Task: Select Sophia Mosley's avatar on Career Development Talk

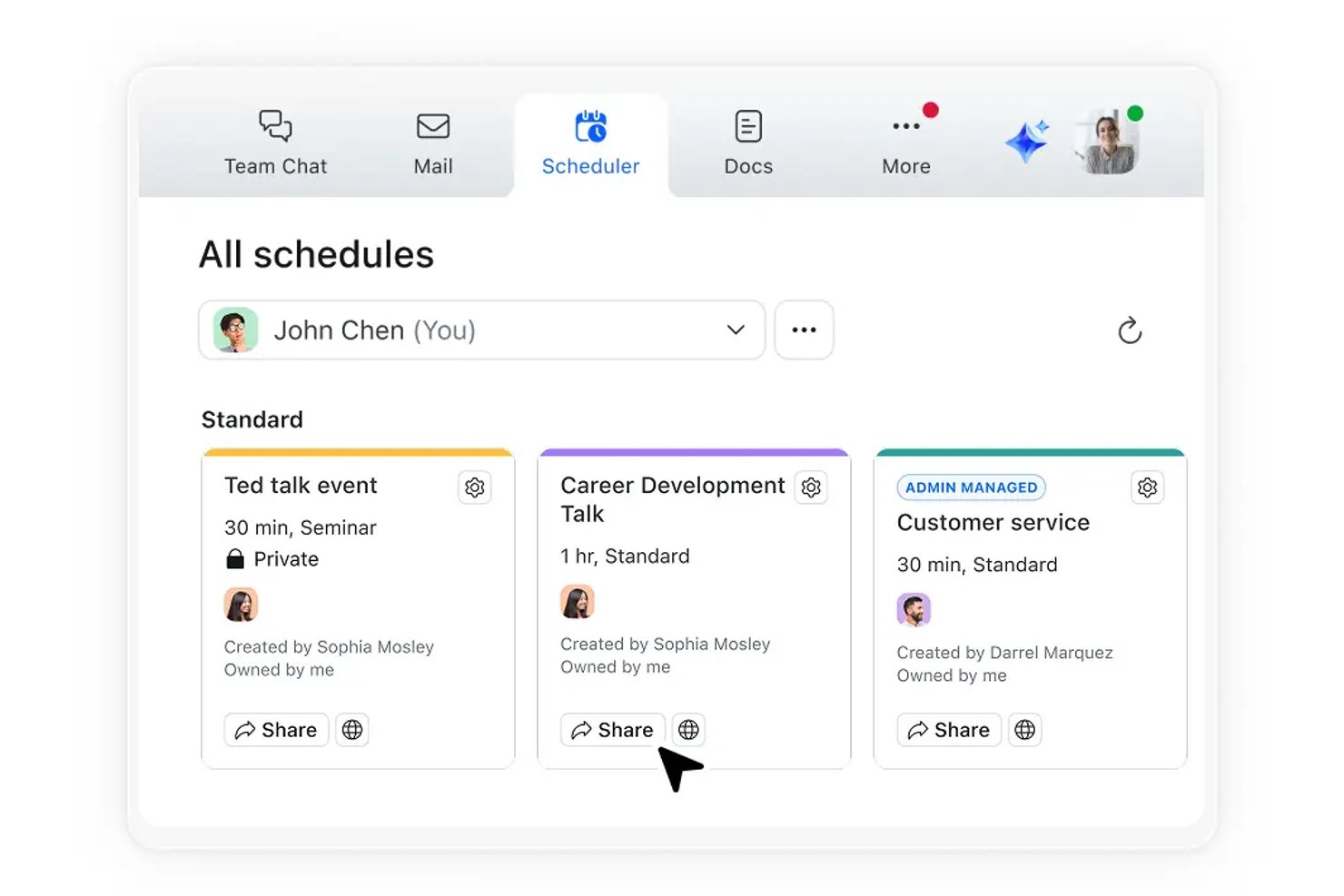Action: click(x=578, y=602)
